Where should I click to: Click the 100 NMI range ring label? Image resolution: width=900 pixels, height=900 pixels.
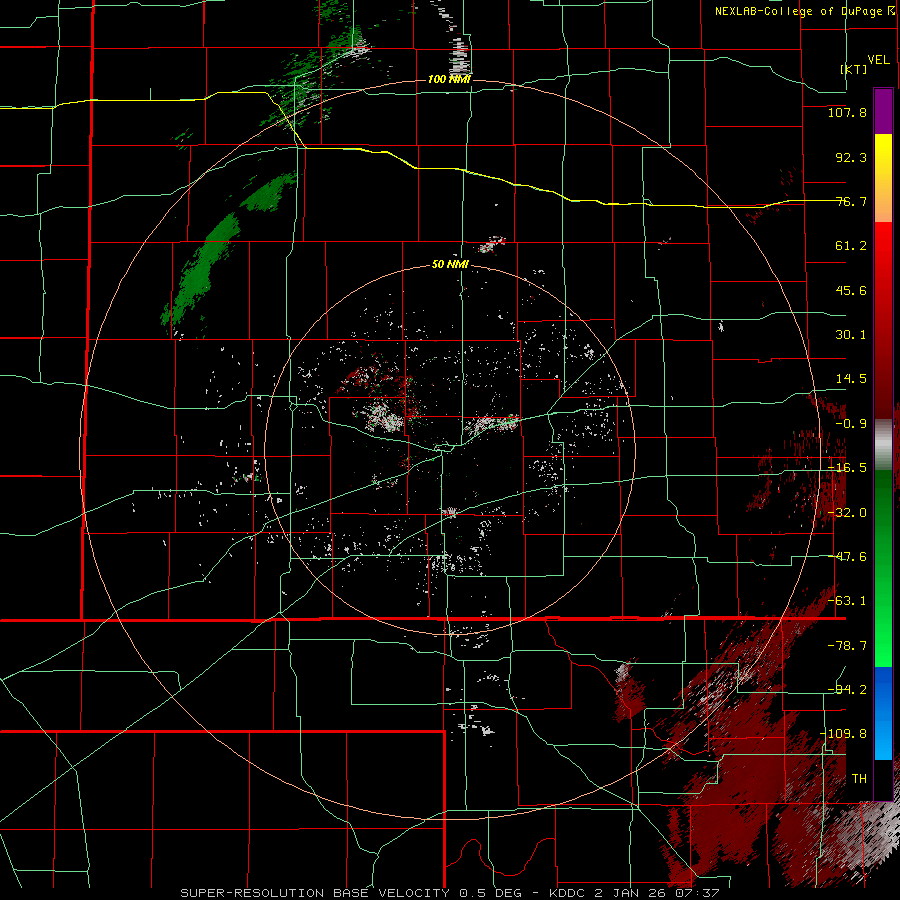449,79
